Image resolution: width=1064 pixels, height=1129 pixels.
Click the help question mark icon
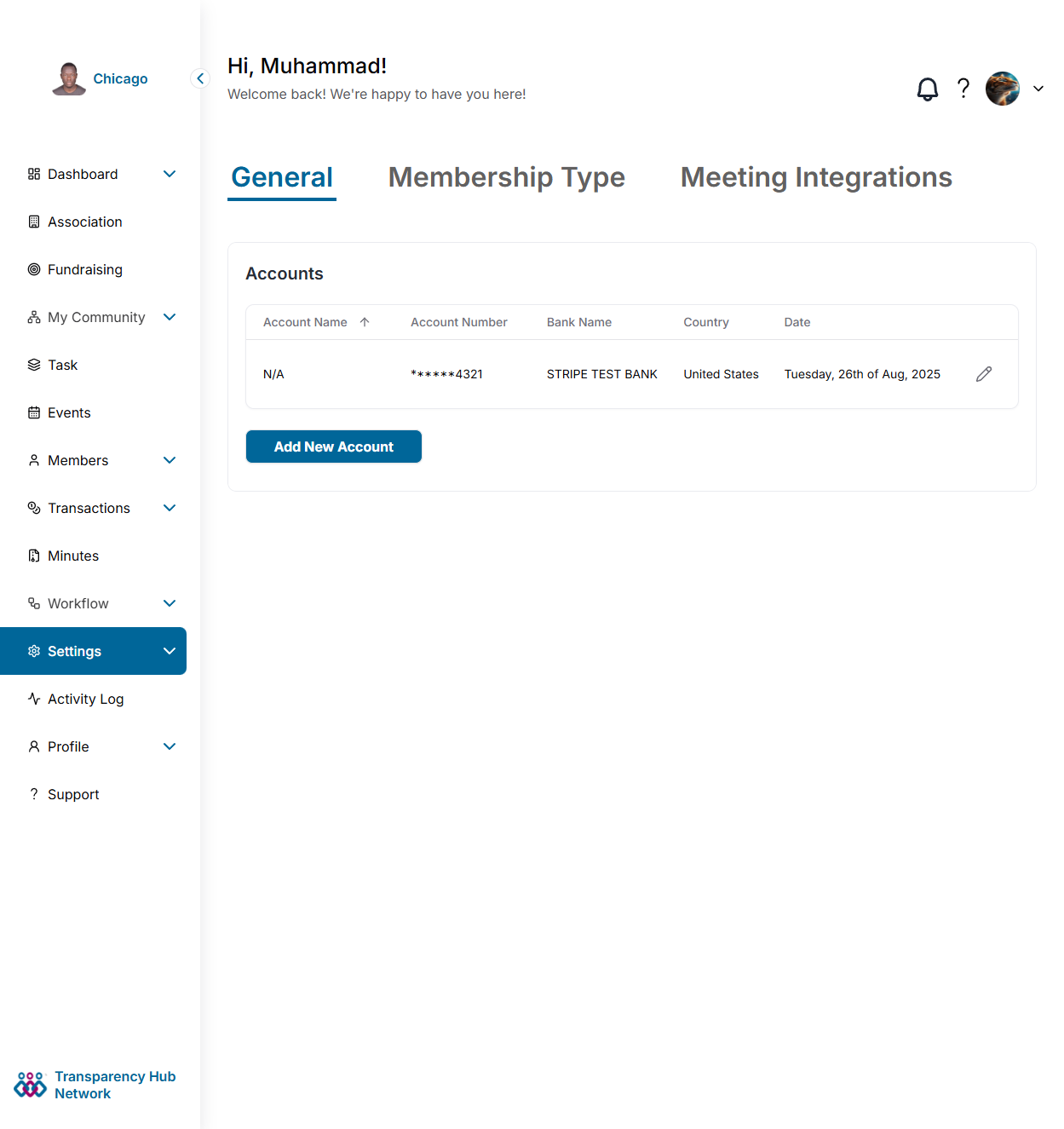963,89
